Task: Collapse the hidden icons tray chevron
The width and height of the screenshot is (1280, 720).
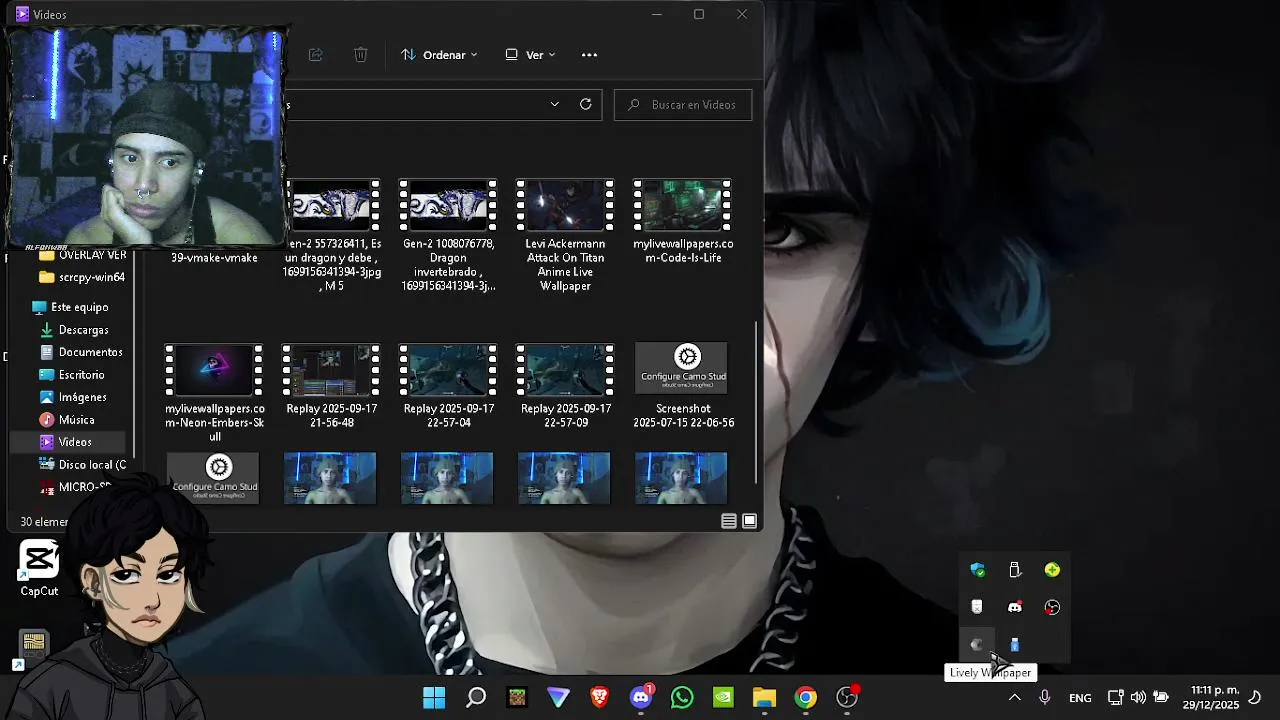Action: coord(1014,698)
